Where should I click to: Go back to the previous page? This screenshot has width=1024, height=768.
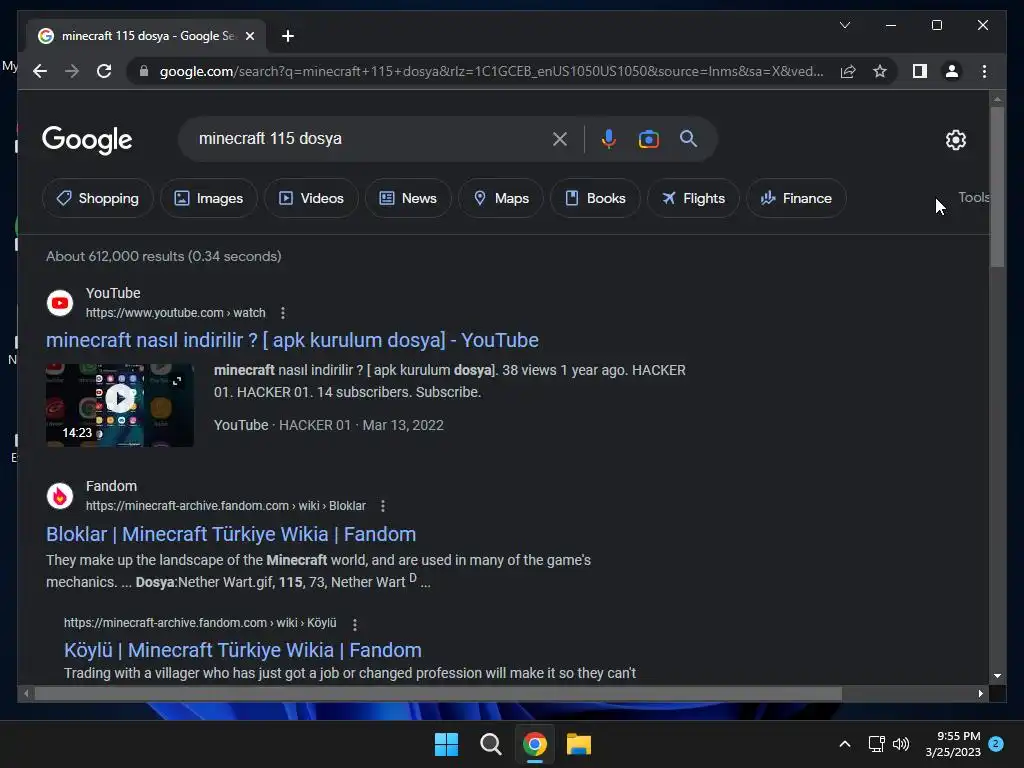point(40,71)
